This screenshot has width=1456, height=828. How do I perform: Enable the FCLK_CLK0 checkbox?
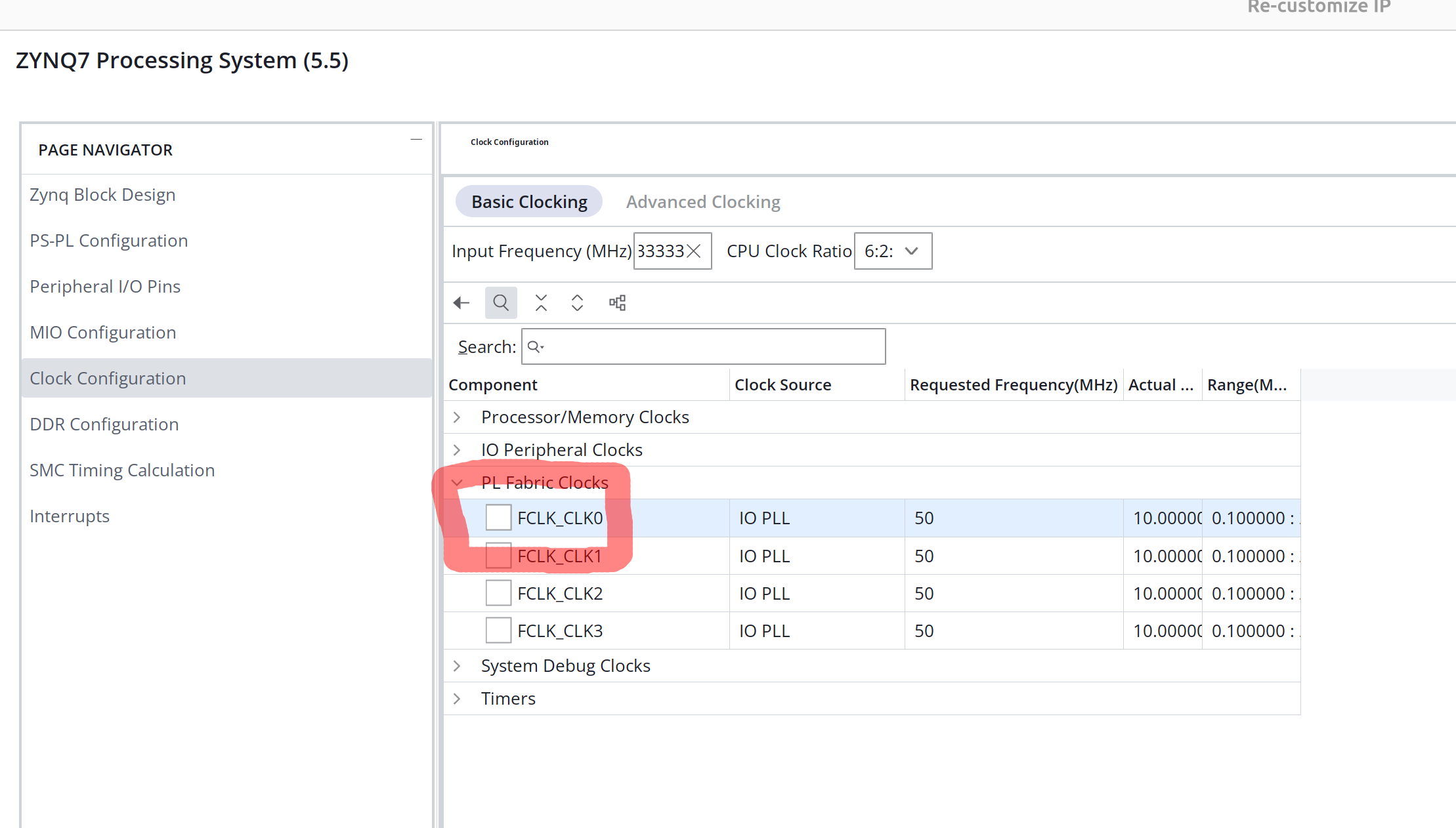tap(498, 518)
